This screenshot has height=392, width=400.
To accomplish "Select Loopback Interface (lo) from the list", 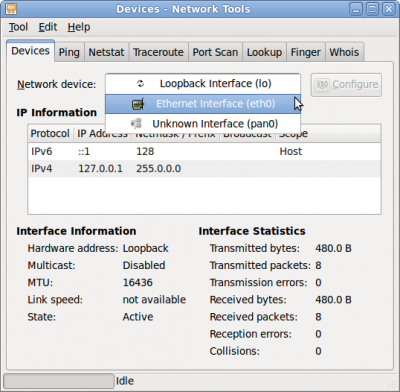I will point(203,84).
